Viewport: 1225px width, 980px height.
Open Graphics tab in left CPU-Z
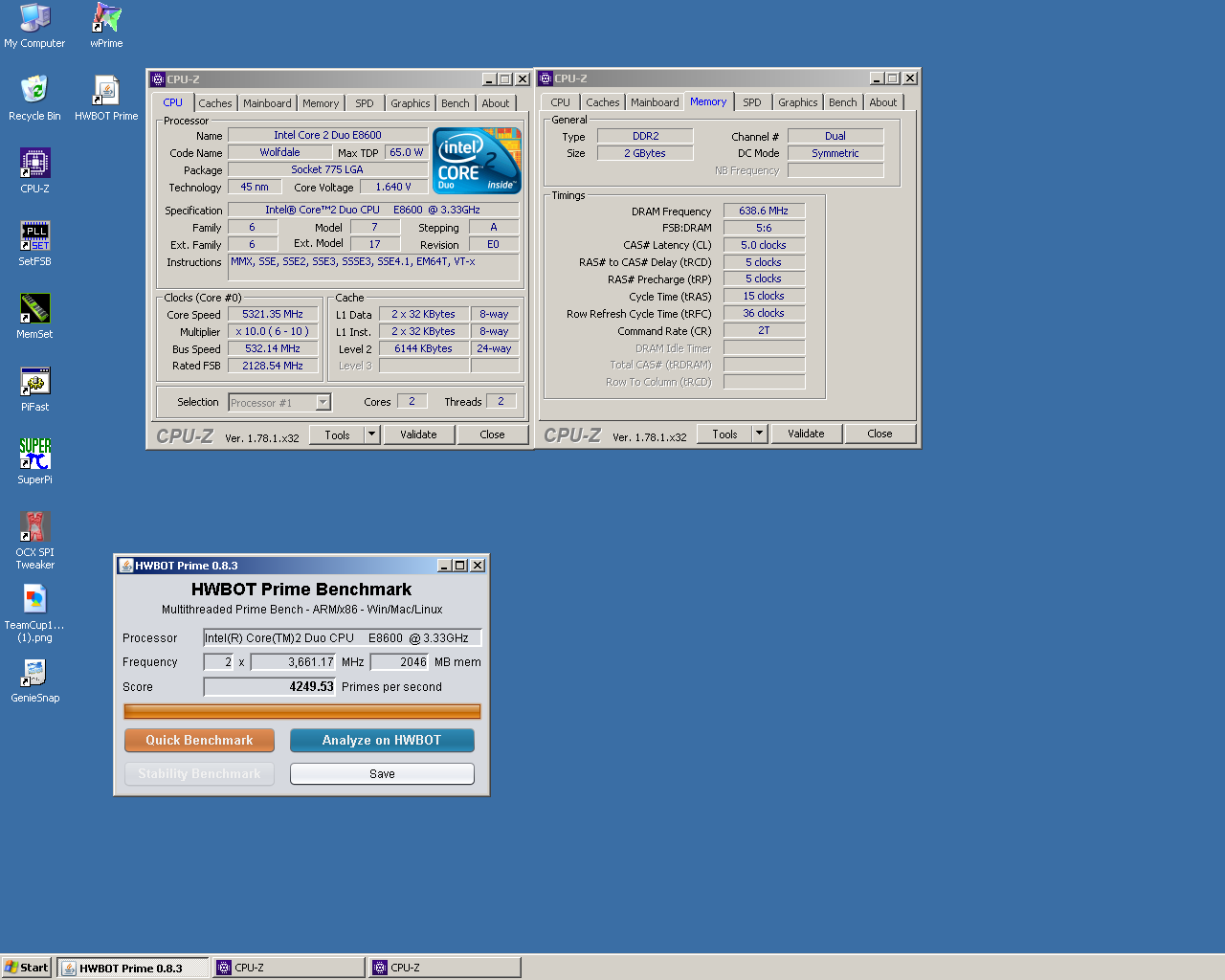(411, 103)
